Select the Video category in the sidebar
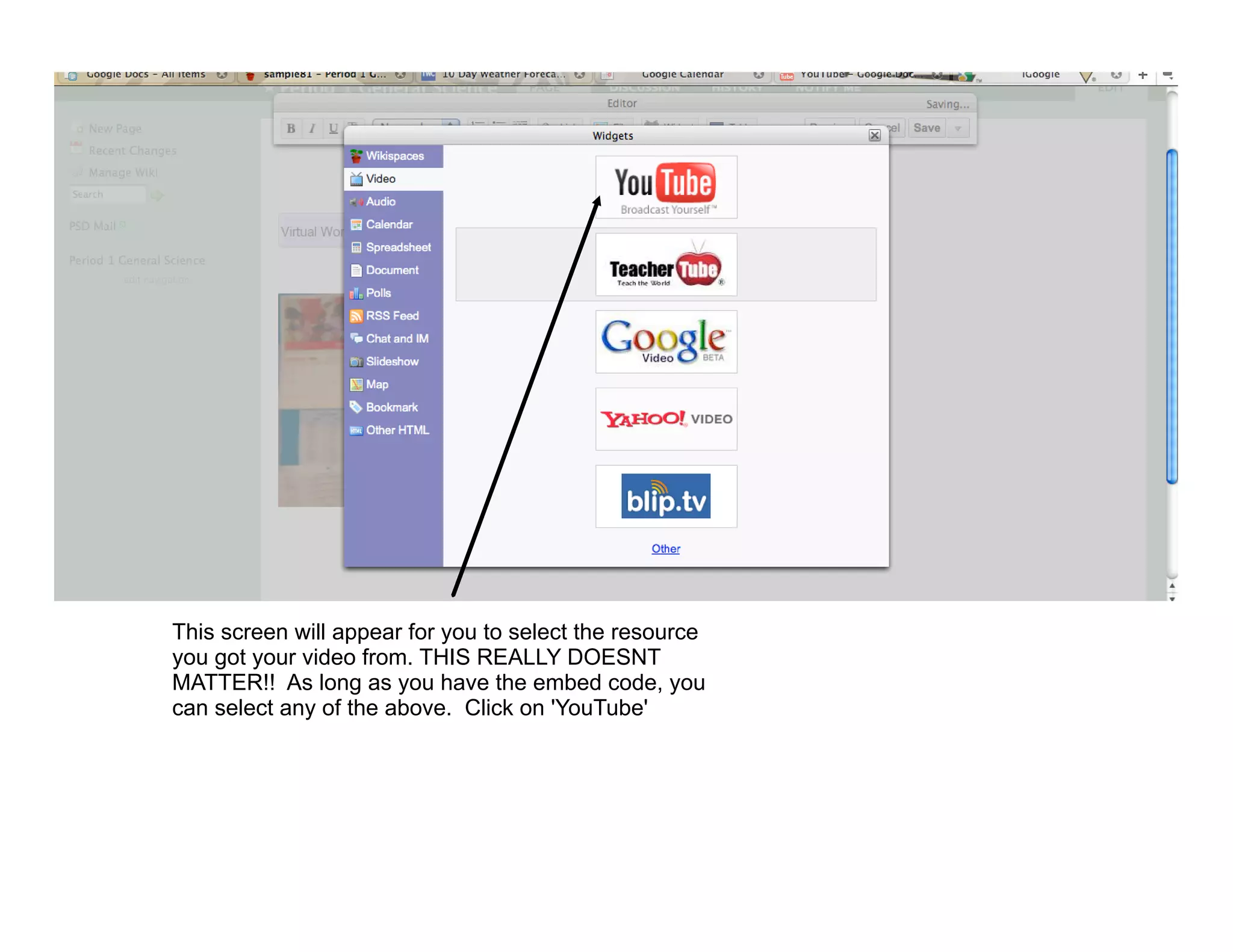Image resolution: width=1233 pixels, height=952 pixels. (394, 179)
